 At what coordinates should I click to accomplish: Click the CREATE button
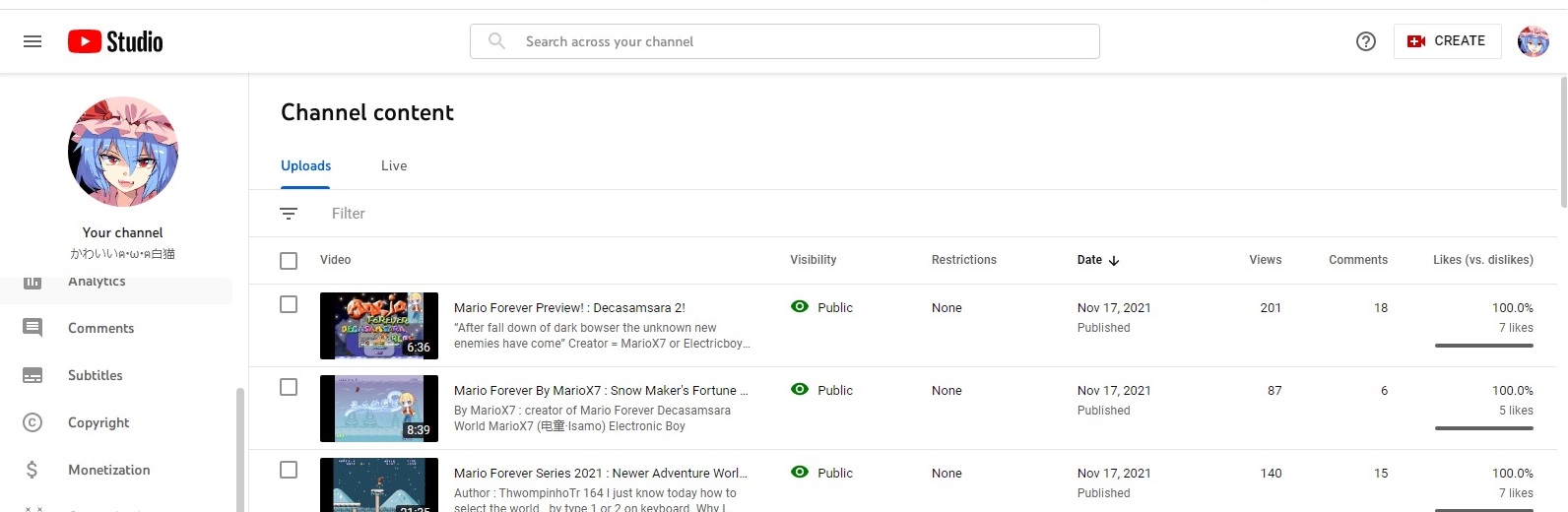click(x=1447, y=41)
